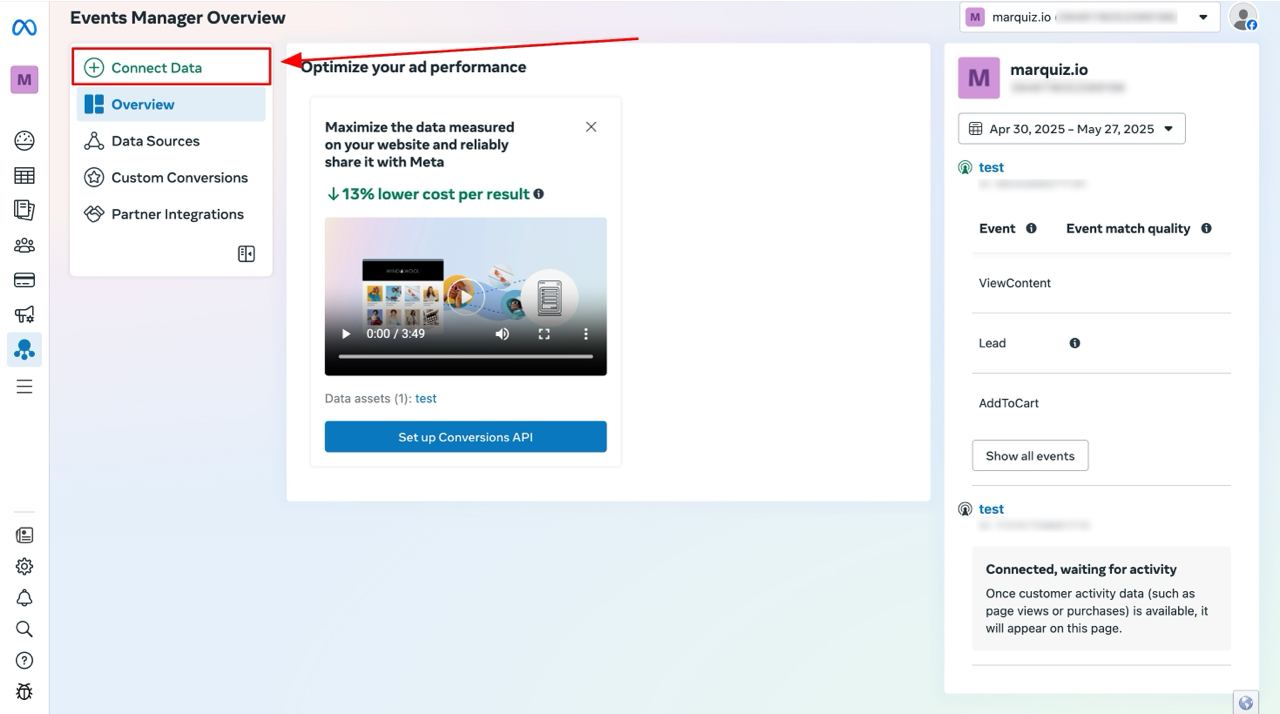Open the marquiz.io account dropdown
Image resolution: width=1280 pixels, height=714 pixels.
(x=1089, y=17)
